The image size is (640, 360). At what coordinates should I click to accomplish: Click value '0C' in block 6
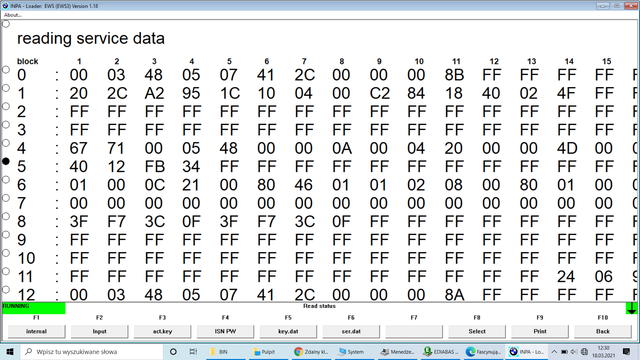[x=154, y=185]
